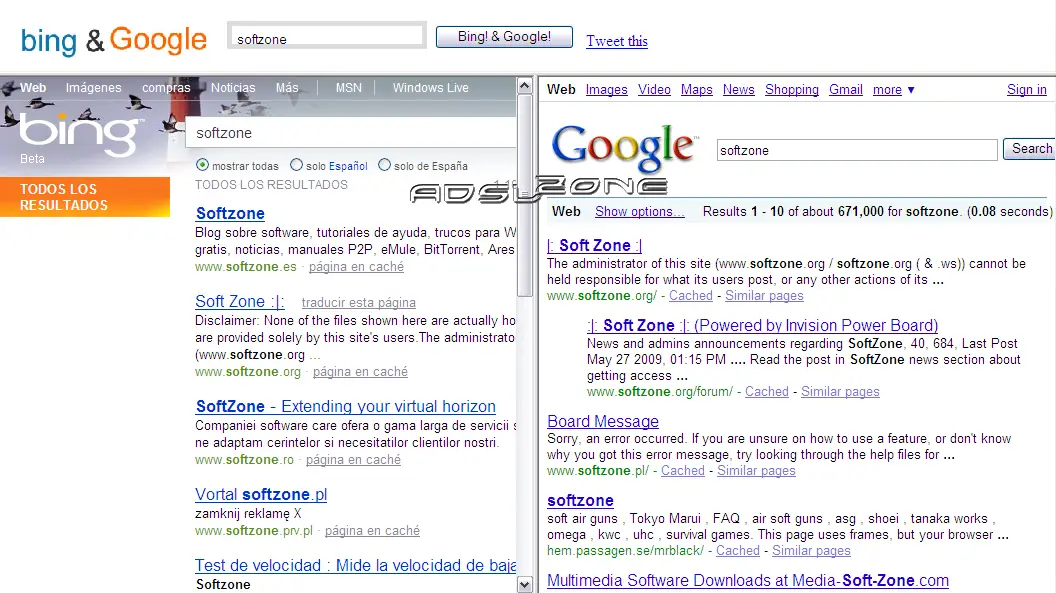Open Bing's Imágenes tab
The image size is (1056, 593).
point(94,88)
